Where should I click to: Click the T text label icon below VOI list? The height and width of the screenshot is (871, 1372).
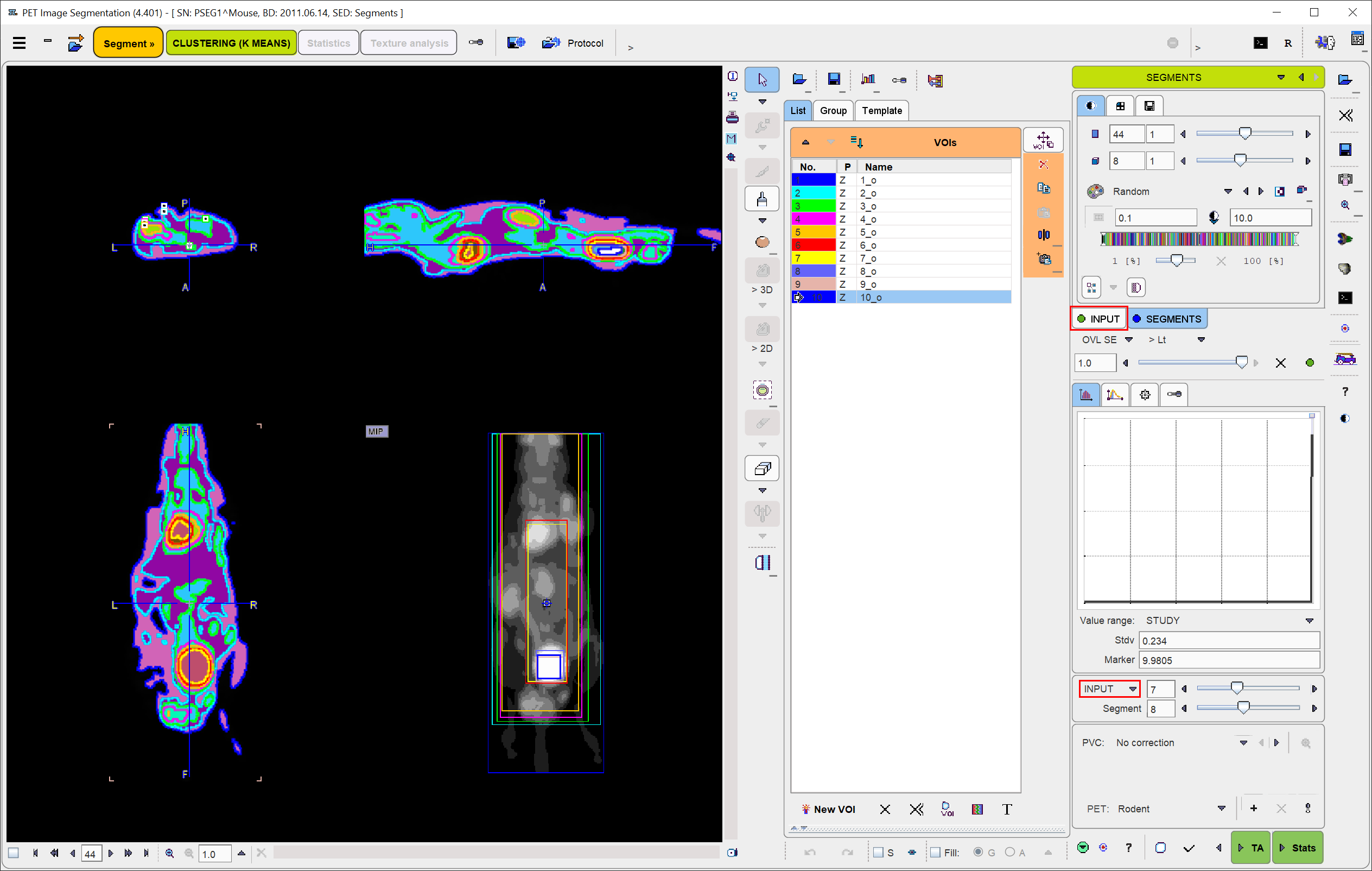click(1007, 809)
